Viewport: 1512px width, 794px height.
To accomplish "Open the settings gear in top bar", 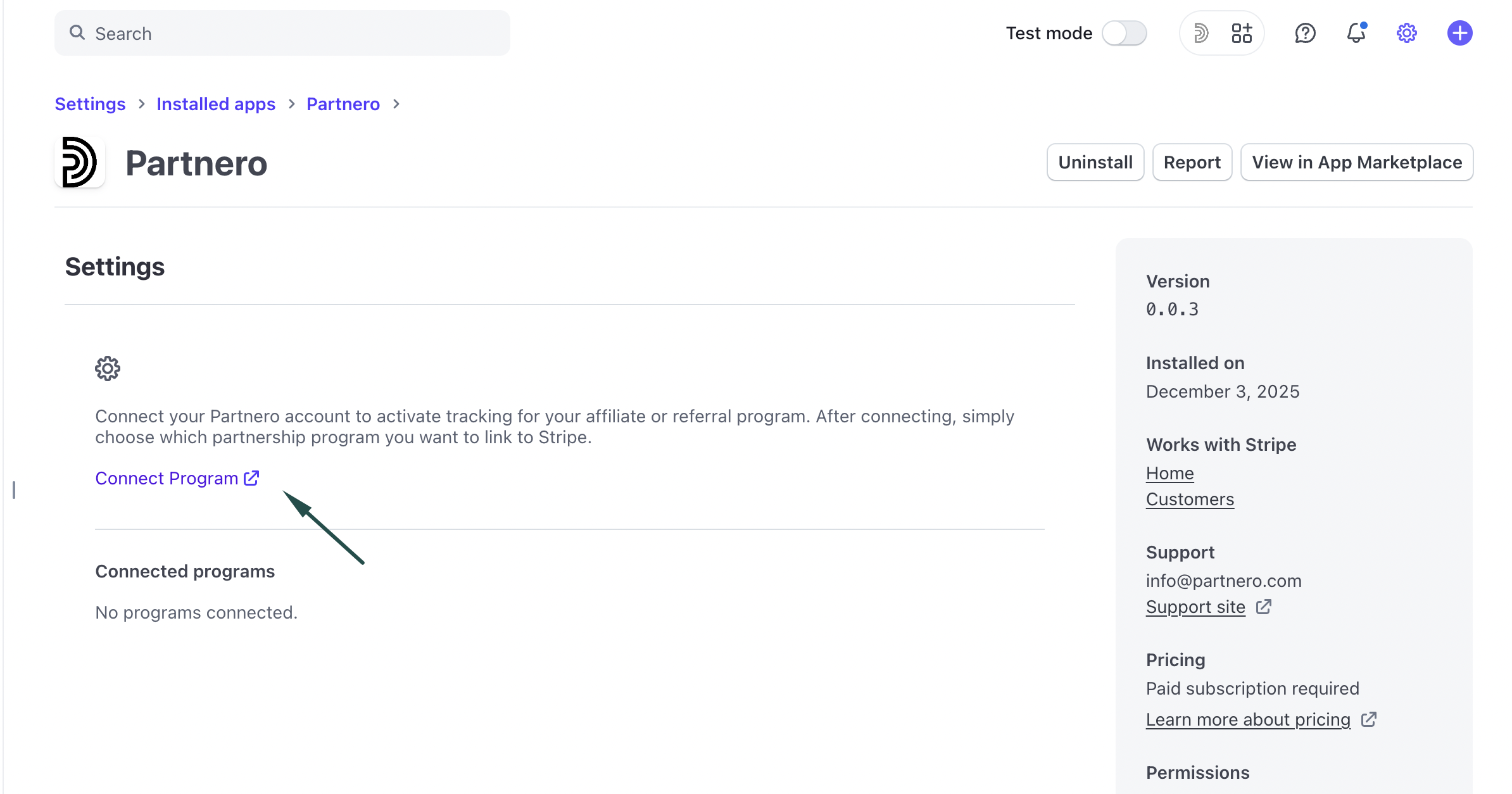I will 1406,33.
